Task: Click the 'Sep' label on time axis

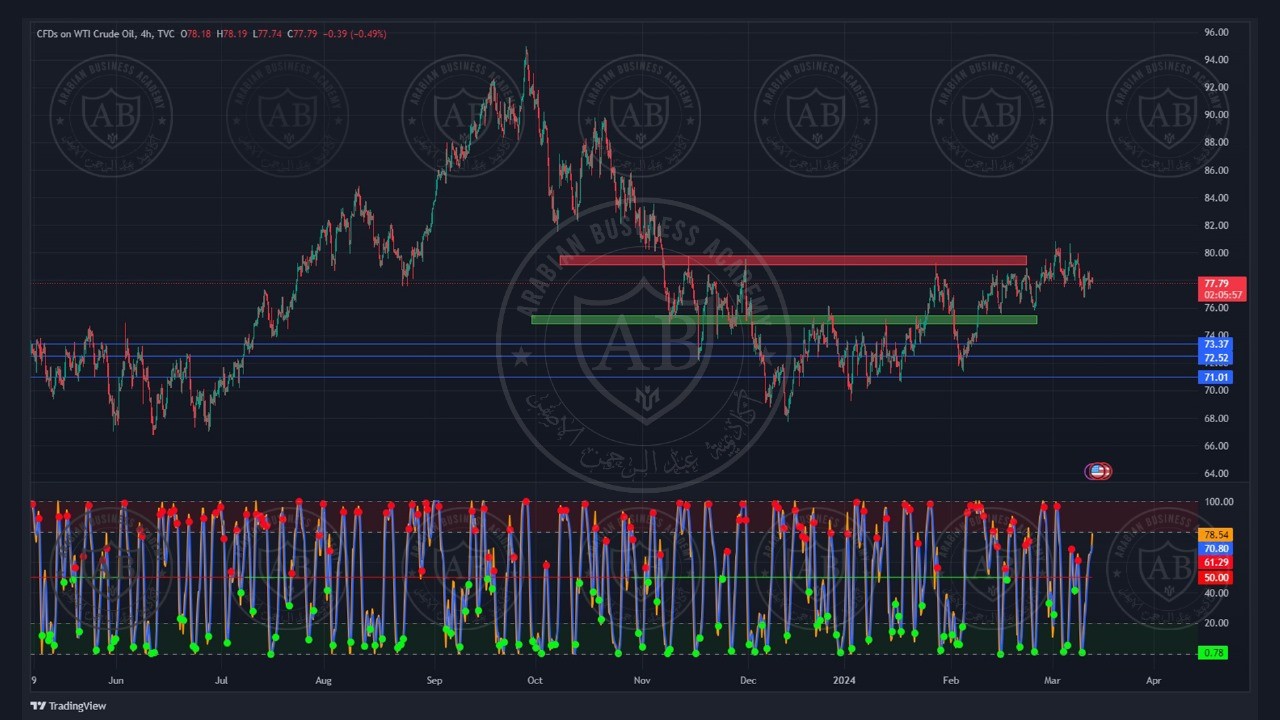Action: 433,681
